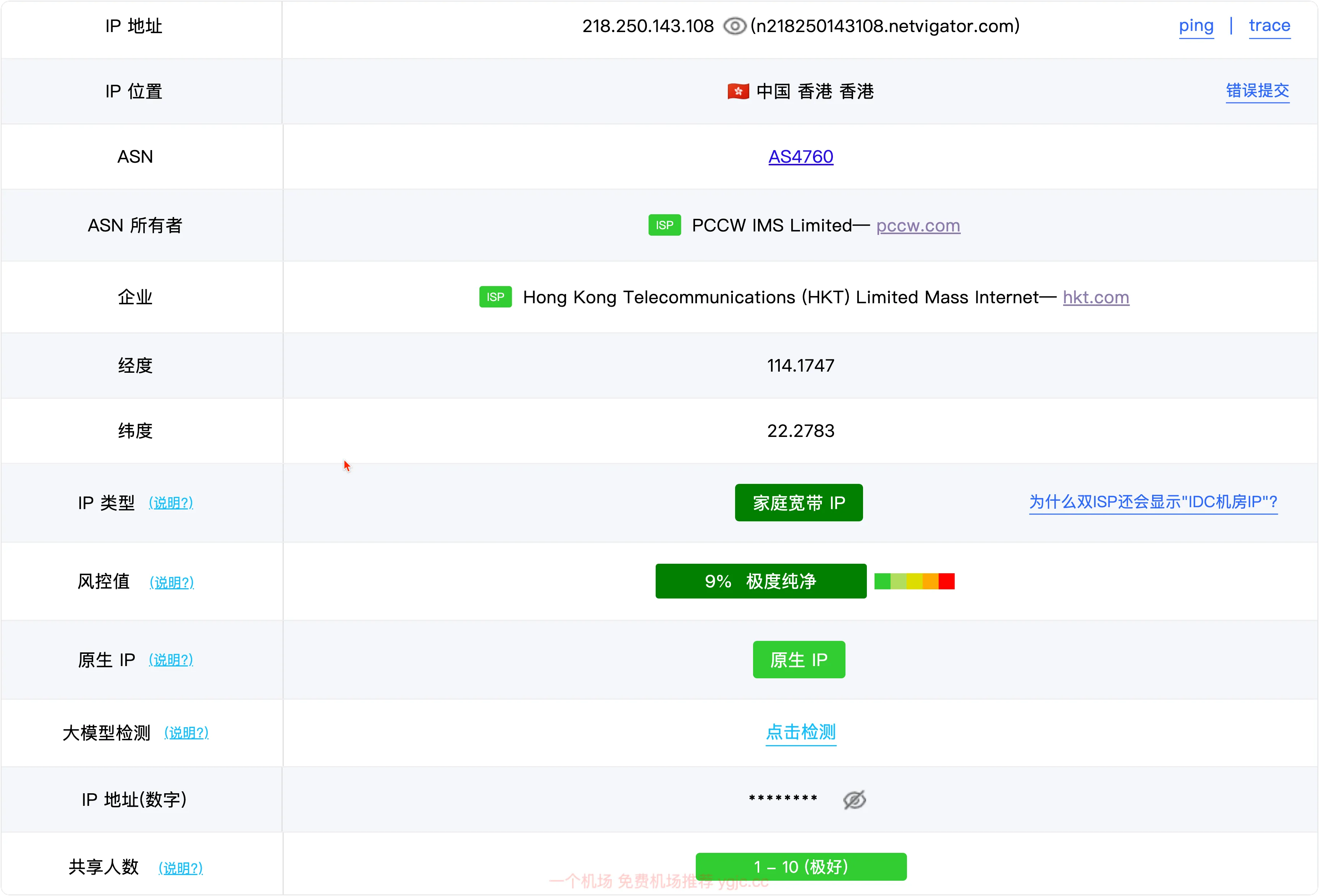The height and width of the screenshot is (896, 1319).
Task: Click 点击检测 to run model detection
Action: point(800,733)
